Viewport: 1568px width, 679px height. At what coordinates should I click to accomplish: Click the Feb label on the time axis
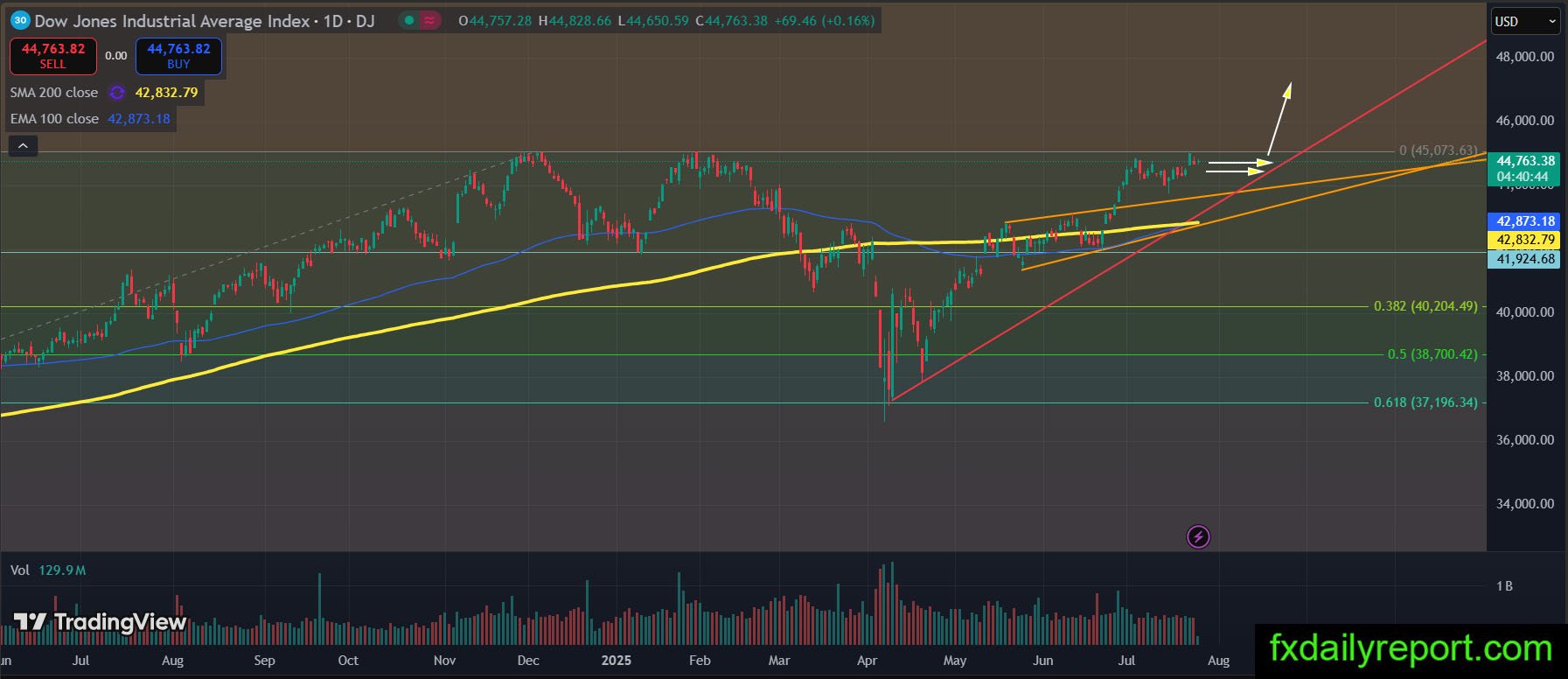(700, 661)
